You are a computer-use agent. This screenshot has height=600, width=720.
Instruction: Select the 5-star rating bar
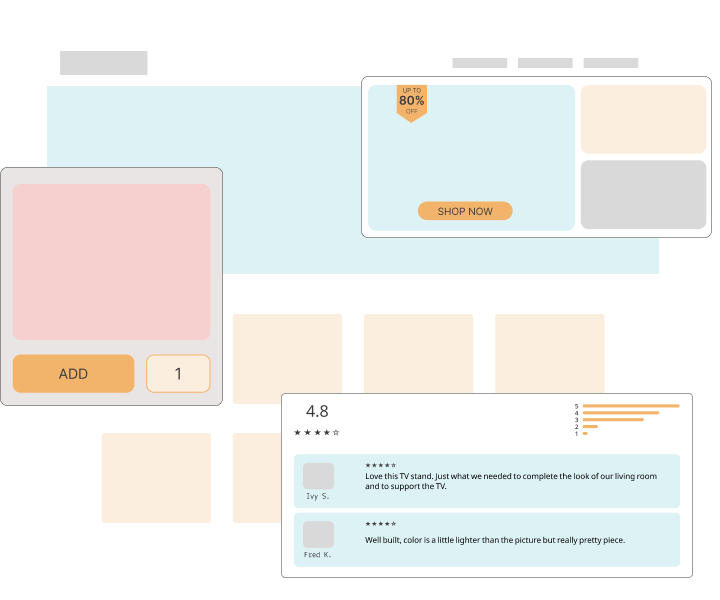(x=631, y=406)
